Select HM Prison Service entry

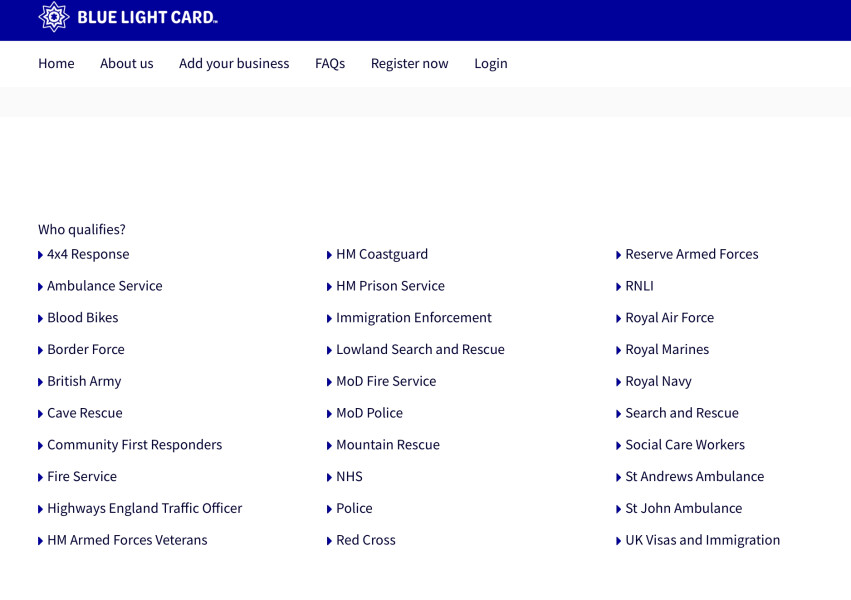point(390,286)
